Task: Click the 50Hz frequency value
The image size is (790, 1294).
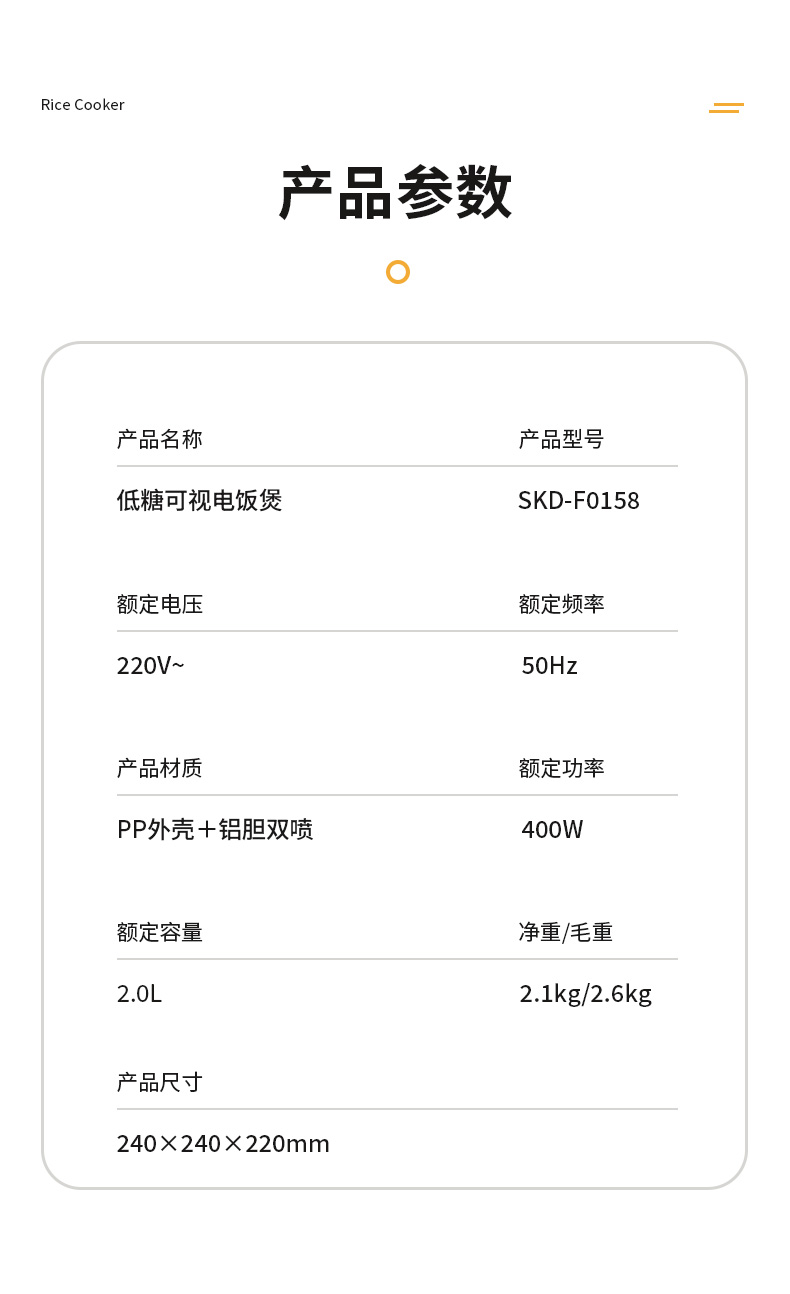Action: click(x=549, y=665)
